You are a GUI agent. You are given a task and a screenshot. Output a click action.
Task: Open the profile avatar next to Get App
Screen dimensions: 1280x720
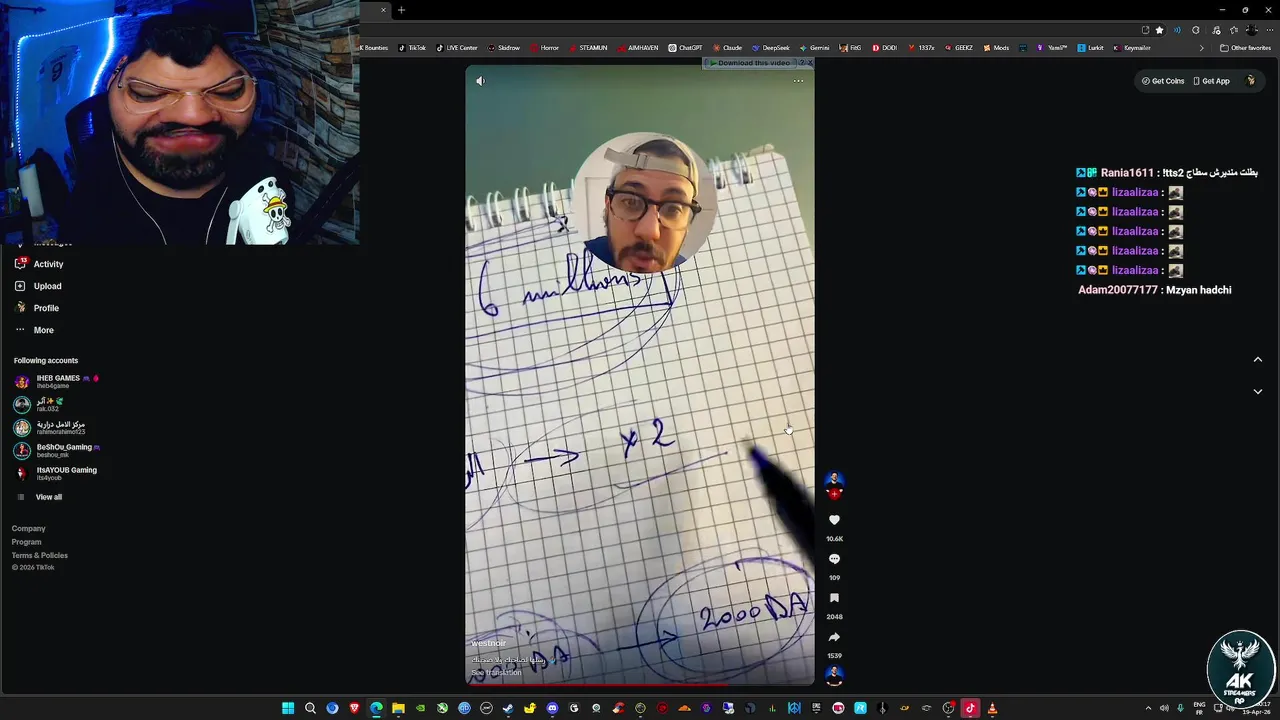pos(1250,81)
